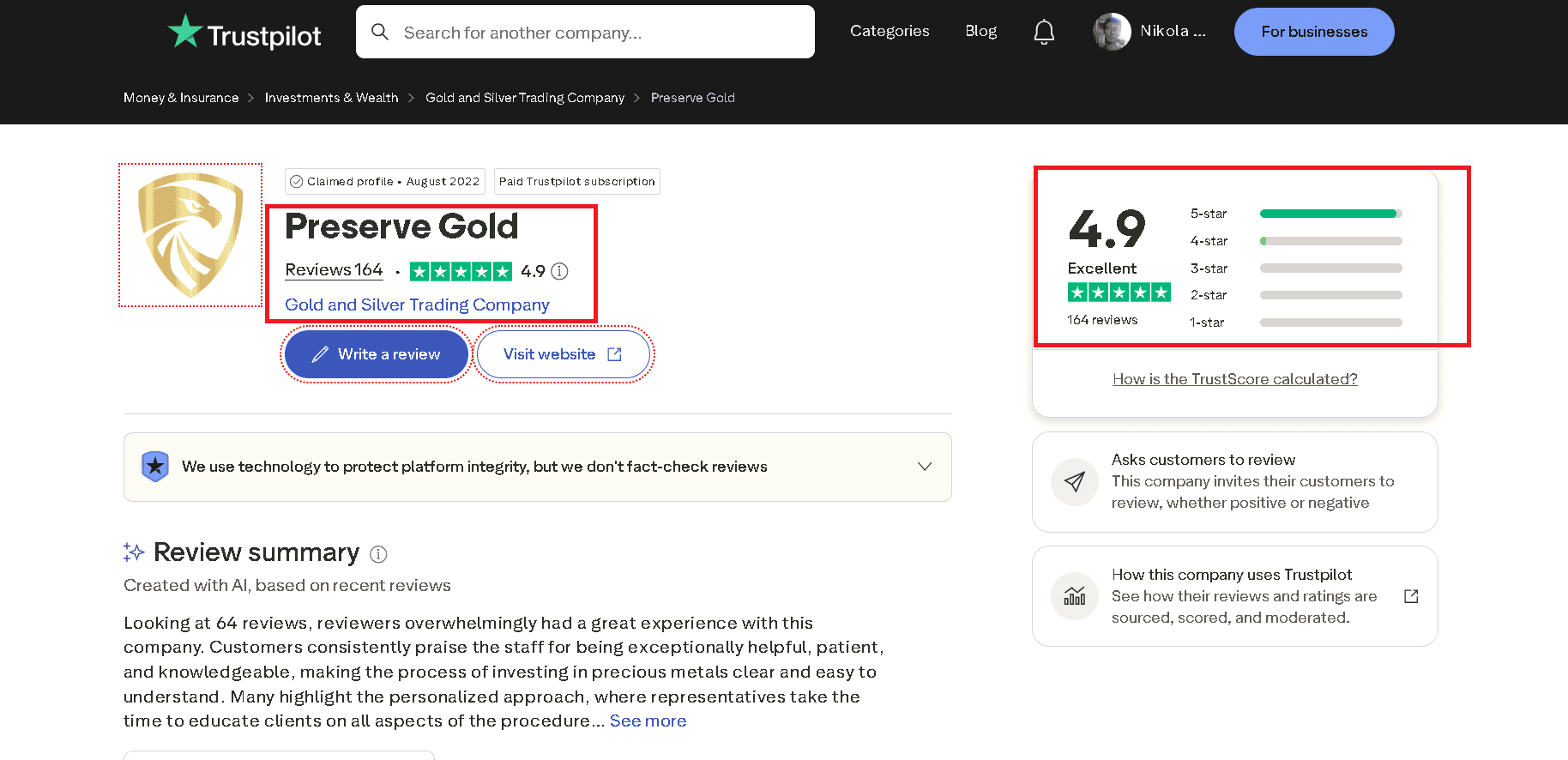This screenshot has height=760, width=1568.
Task: Click the Preserve Gold breadcrumb
Action: pos(693,98)
